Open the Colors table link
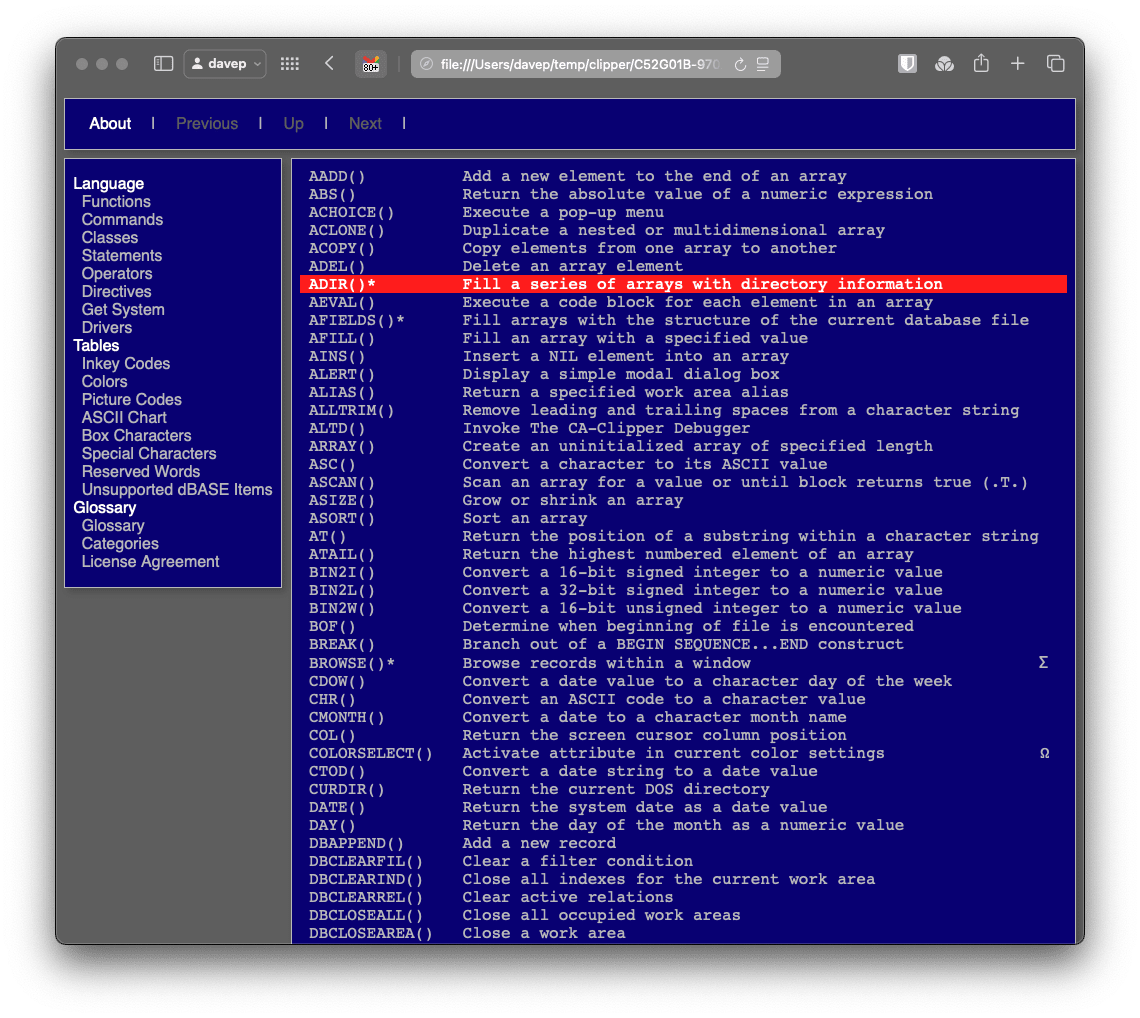The width and height of the screenshot is (1140, 1018). (104, 382)
